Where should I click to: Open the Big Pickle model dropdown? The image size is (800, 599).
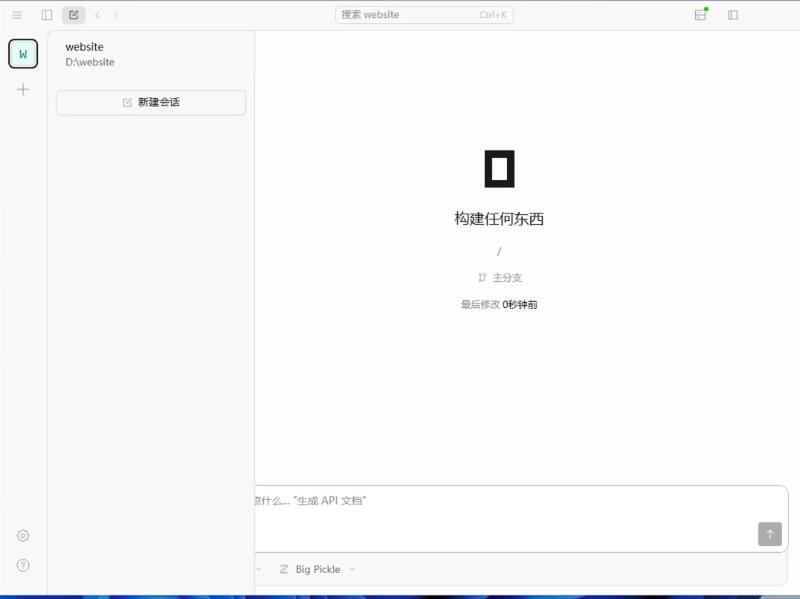(x=317, y=569)
